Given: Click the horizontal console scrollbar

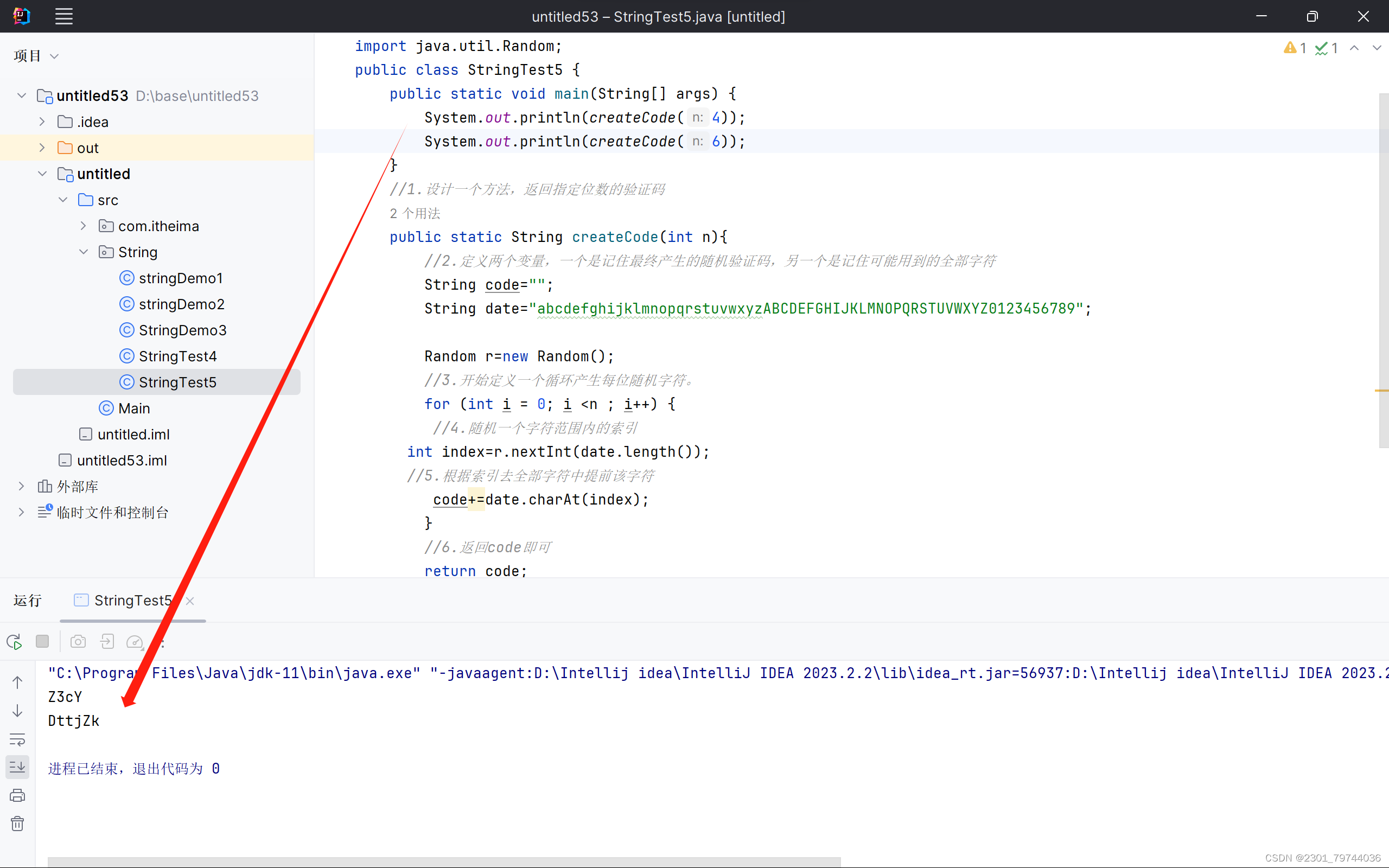Looking at the screenshot, I should (x=443, y=861).
